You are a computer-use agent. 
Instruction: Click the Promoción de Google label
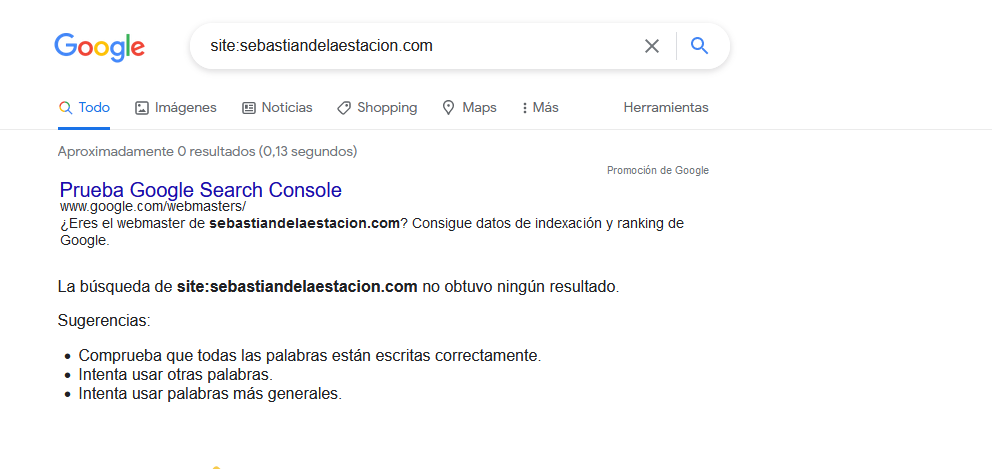tap(658, 170)
